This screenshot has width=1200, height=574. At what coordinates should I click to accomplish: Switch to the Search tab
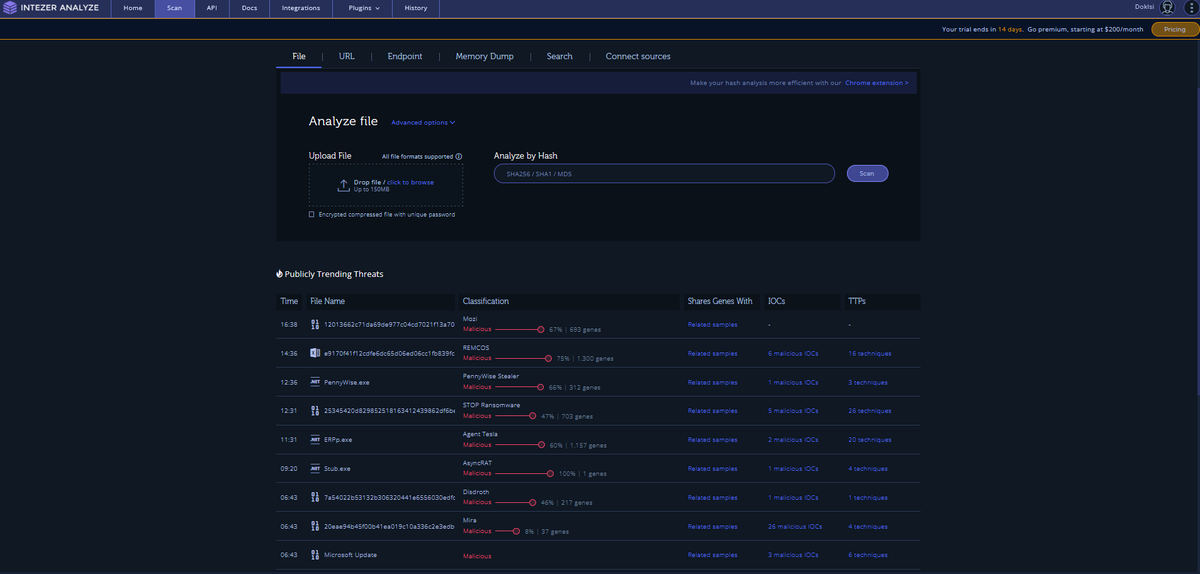[560, 56]
